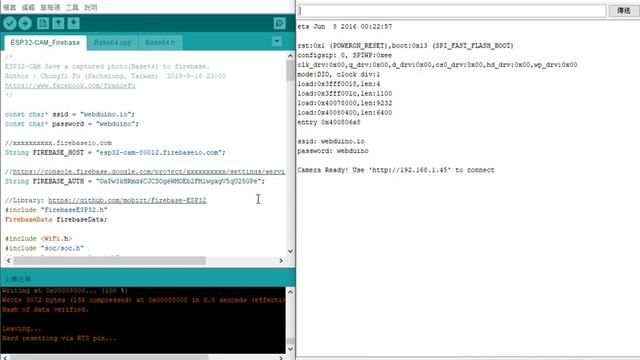Click the 傳送 send button in Serial Monitor
This screenshot has width=640, height=360.
click(624, 11)
